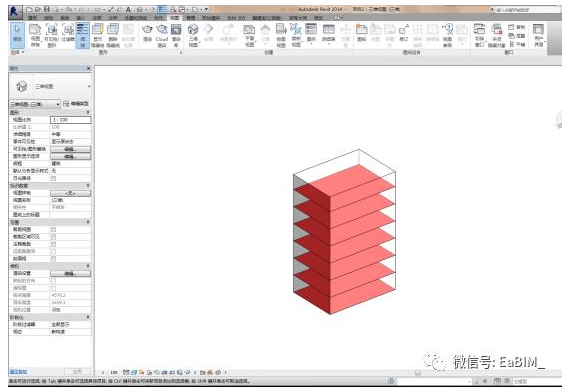
Task: Open the Switch Windows tool
Action: click(x=479, y=35)
